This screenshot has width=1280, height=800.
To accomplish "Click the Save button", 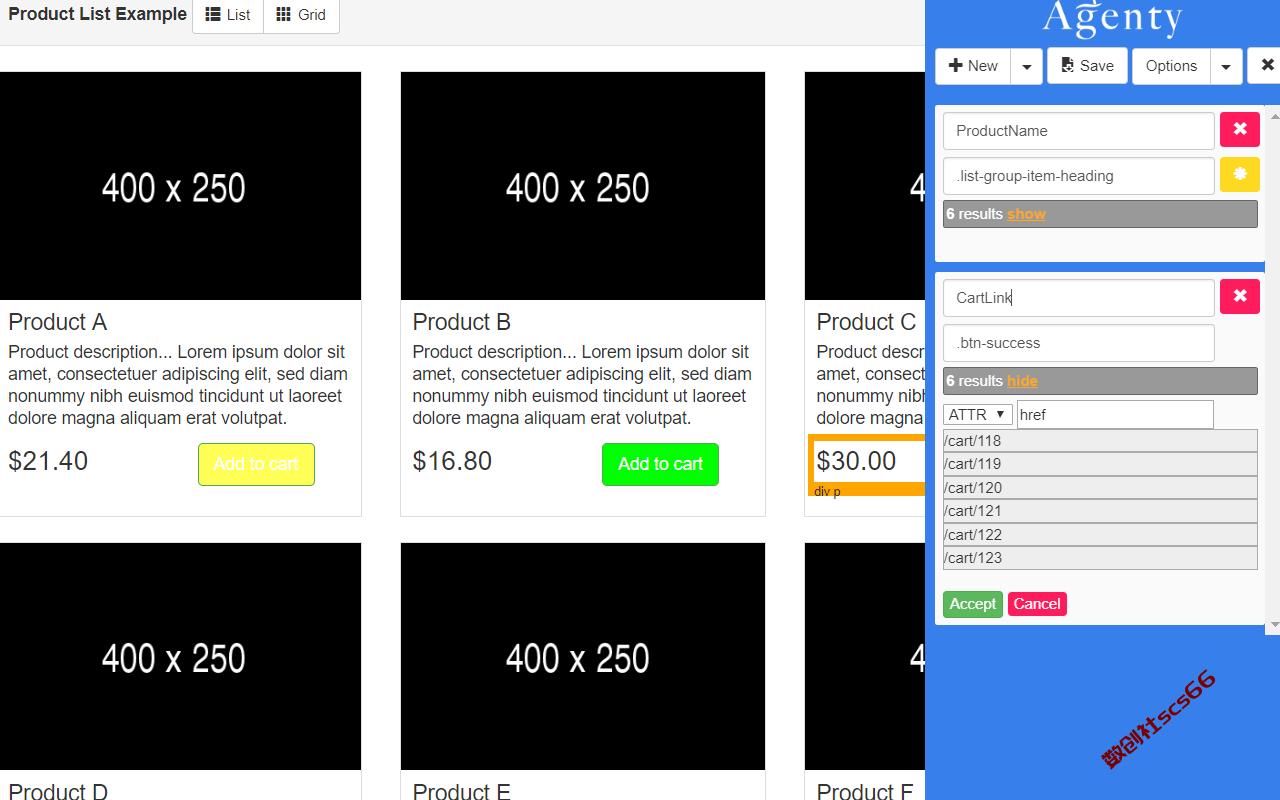I will pos(1087,66).
